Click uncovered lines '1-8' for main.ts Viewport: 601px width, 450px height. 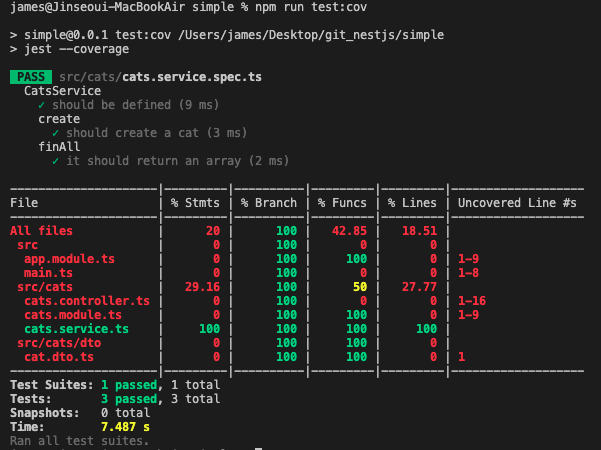[x=468, y=273]
